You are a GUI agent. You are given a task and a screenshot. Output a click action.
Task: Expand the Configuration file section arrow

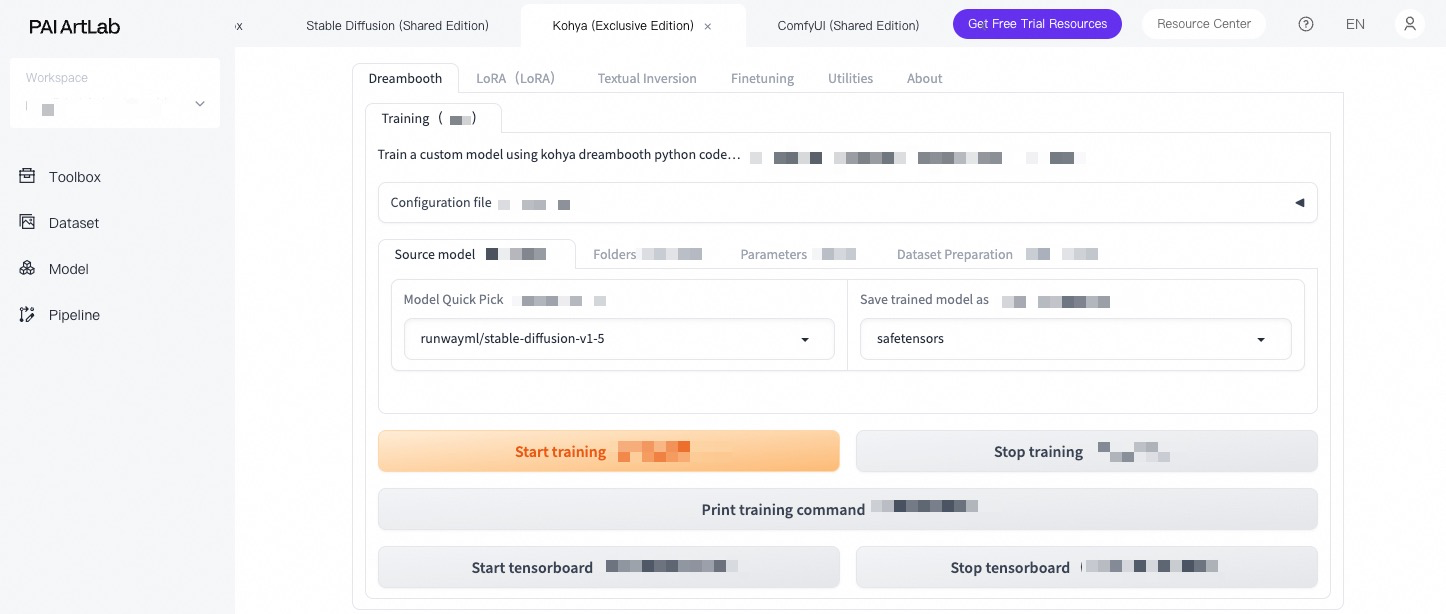click(x=1300, y=202)
